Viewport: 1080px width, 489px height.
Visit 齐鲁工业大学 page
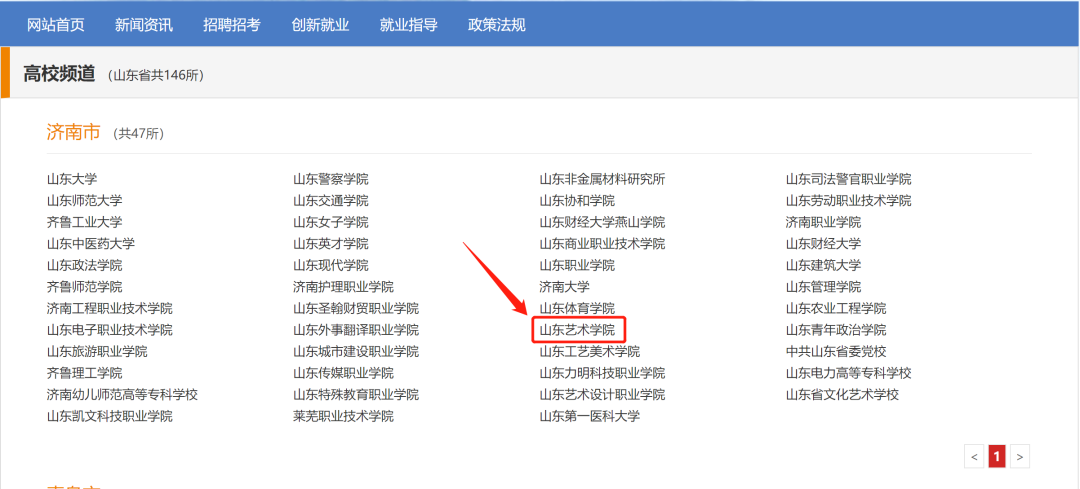tap(85, 222)
